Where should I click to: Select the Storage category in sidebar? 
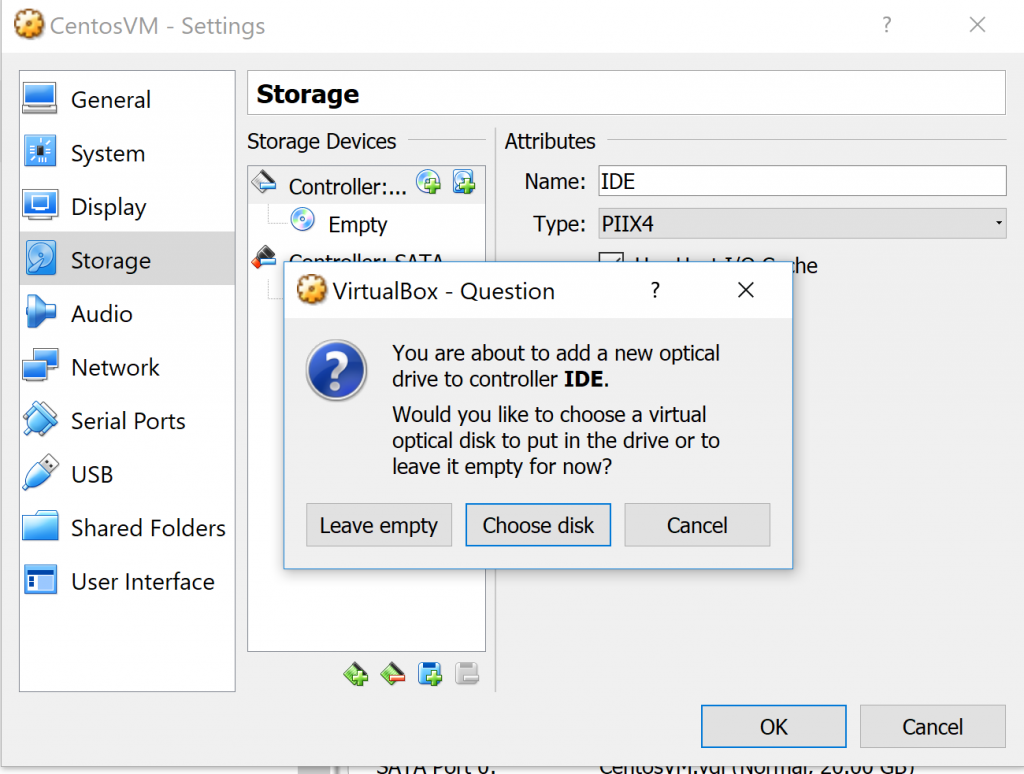(127, 260)
